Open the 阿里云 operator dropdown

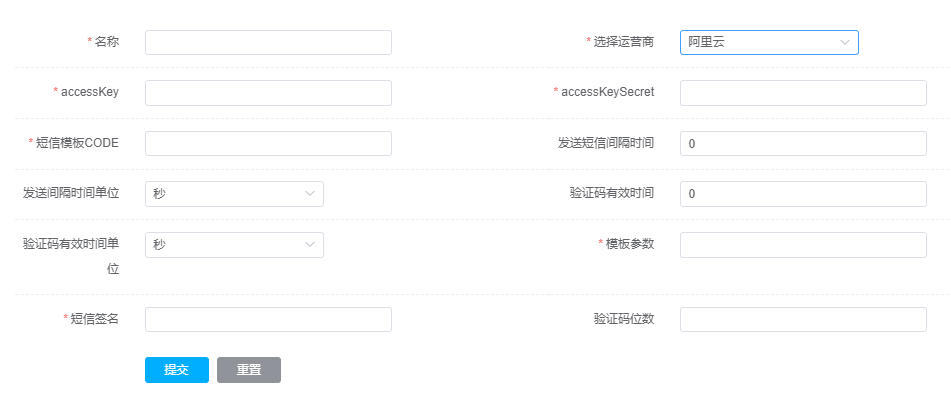pos(760,42)
